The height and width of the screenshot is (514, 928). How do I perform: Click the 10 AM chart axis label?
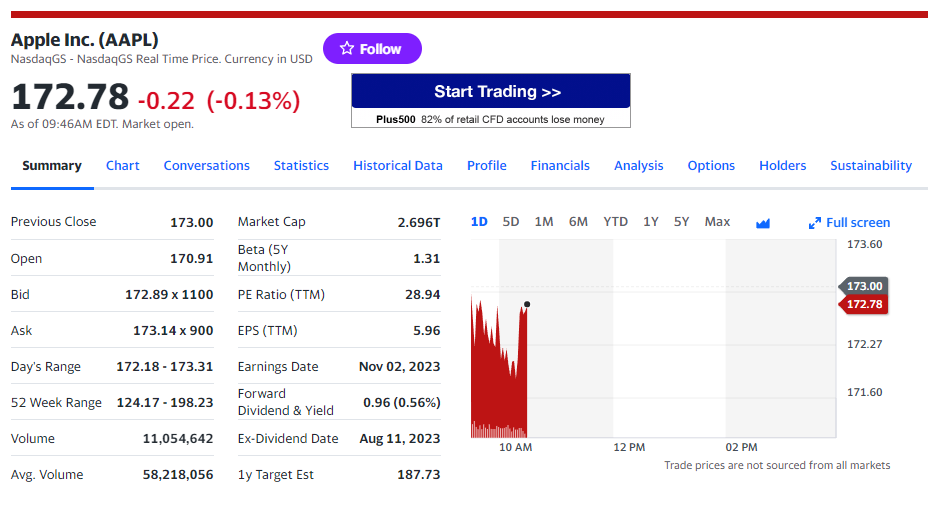515,448
